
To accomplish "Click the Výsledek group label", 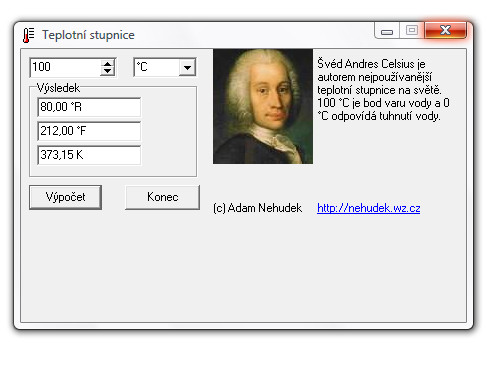I will click(x=58, y=88).
